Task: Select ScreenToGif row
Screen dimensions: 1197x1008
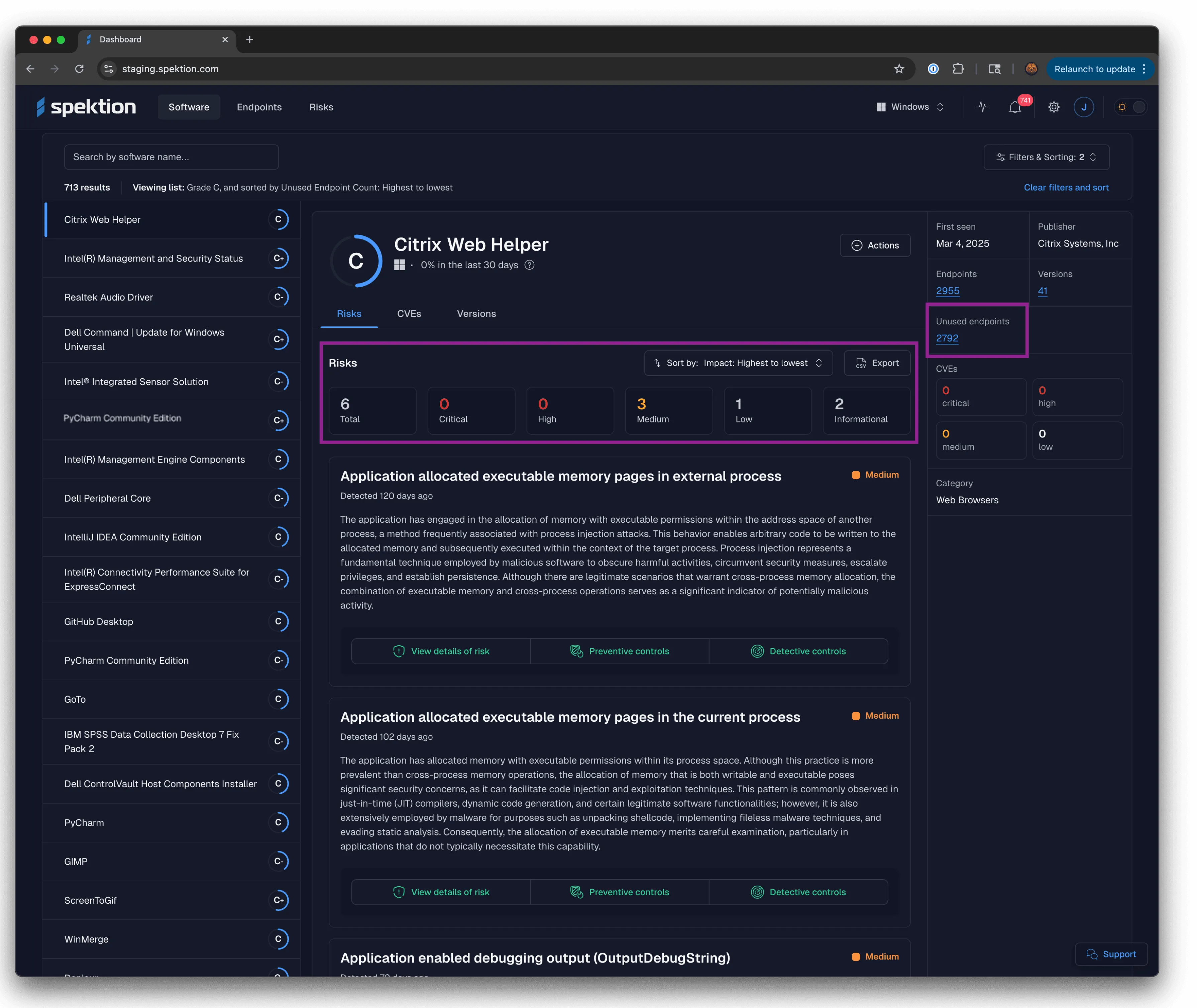Action: [x=172, y=901]
